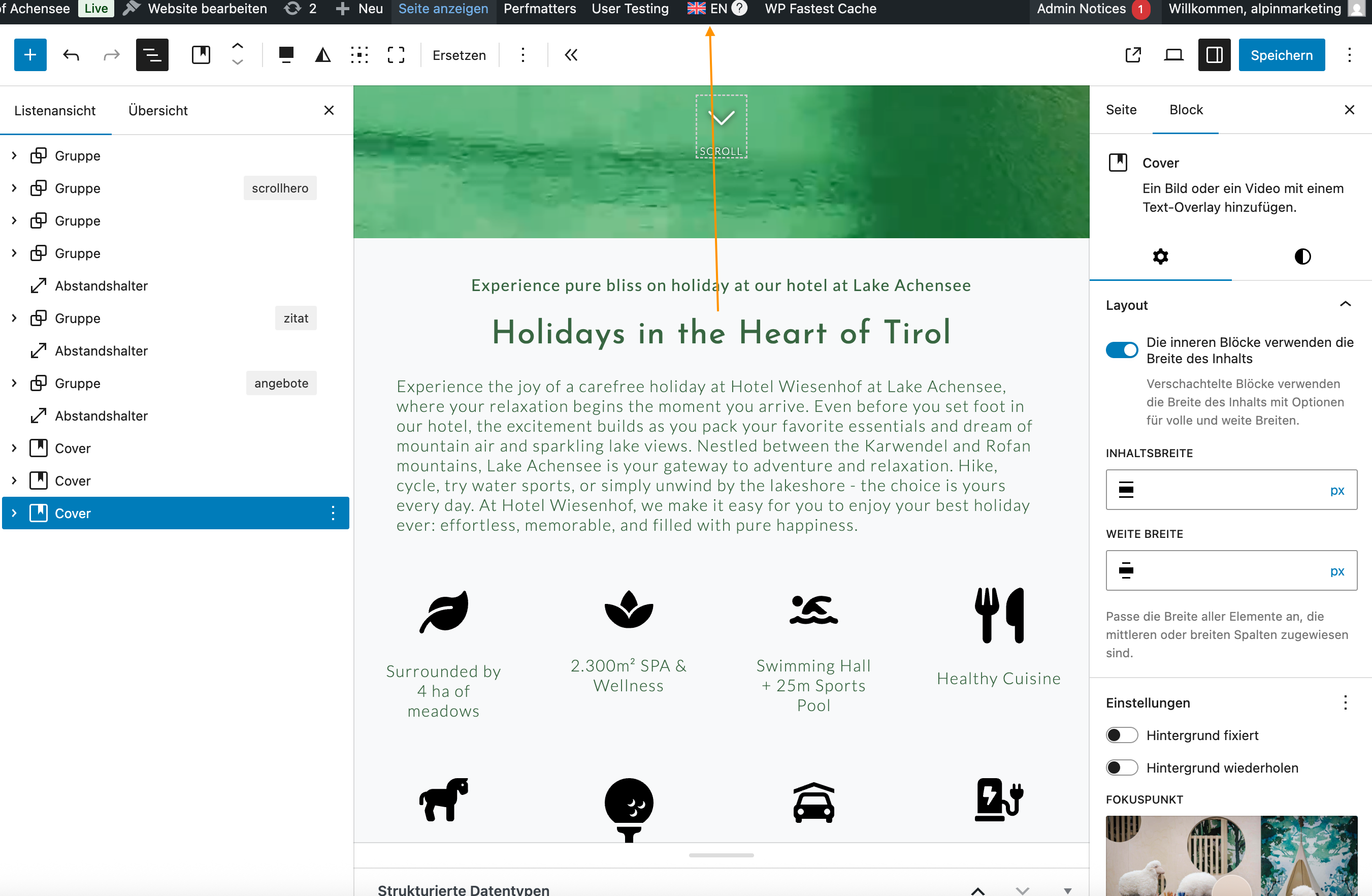Undo the last change
This screenshot has width=1372, height=896.
71,55
